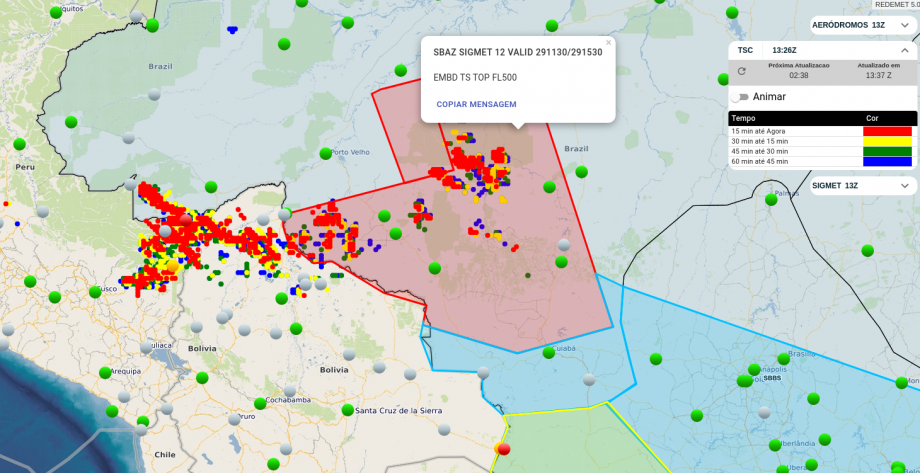The image size is (920, 473).
Task: Close the SIGMET message popup
Action: click(x=608, y=42)
